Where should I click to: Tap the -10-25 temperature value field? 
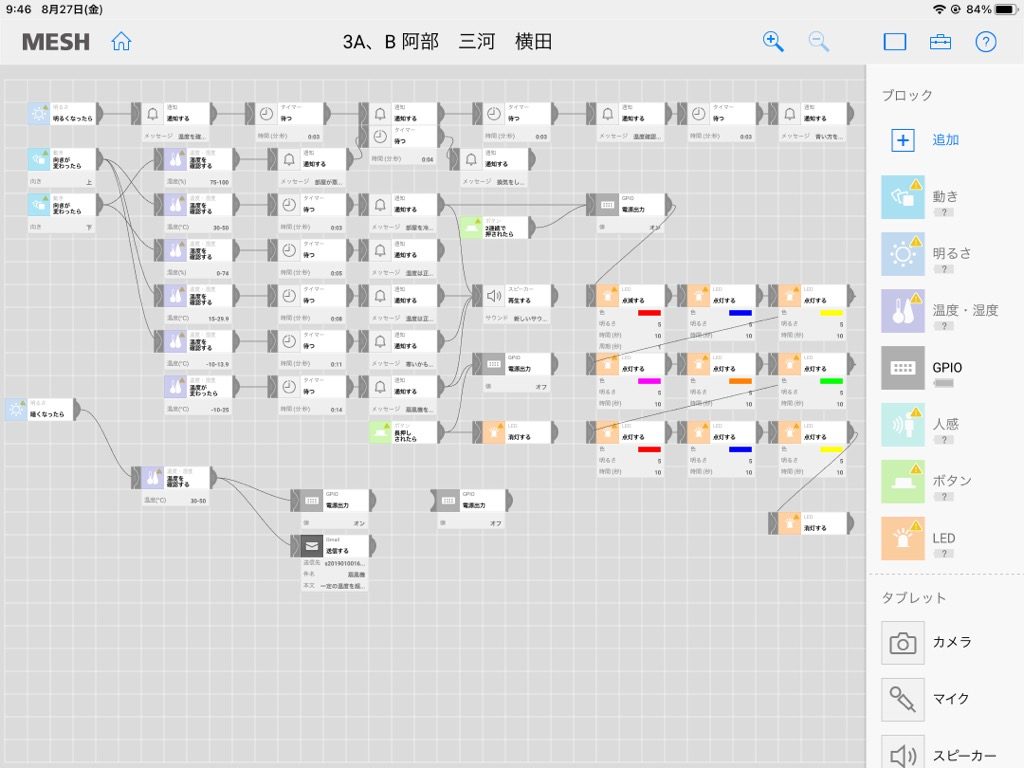point(197,409)
